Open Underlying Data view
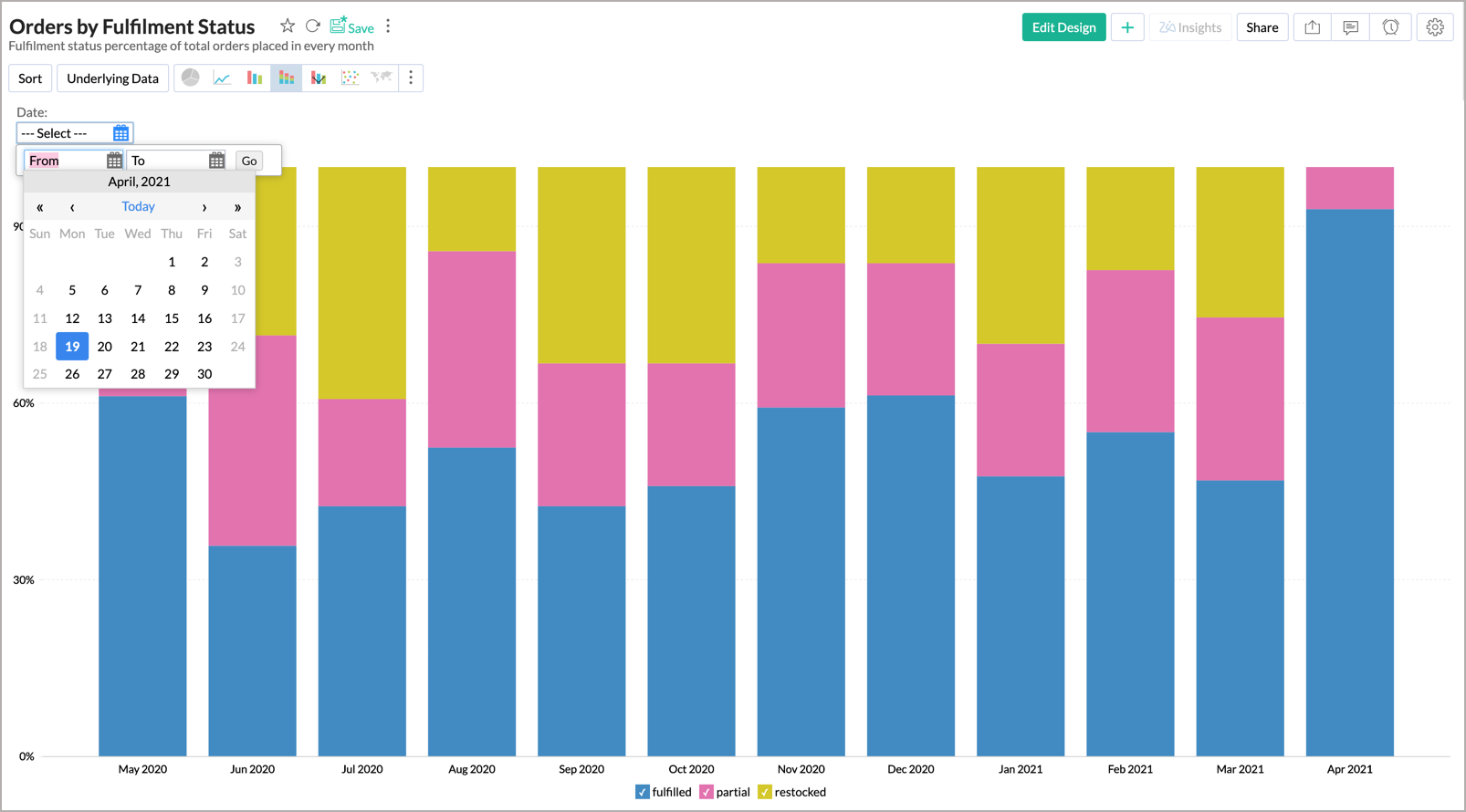 click(x=112, y=78)
